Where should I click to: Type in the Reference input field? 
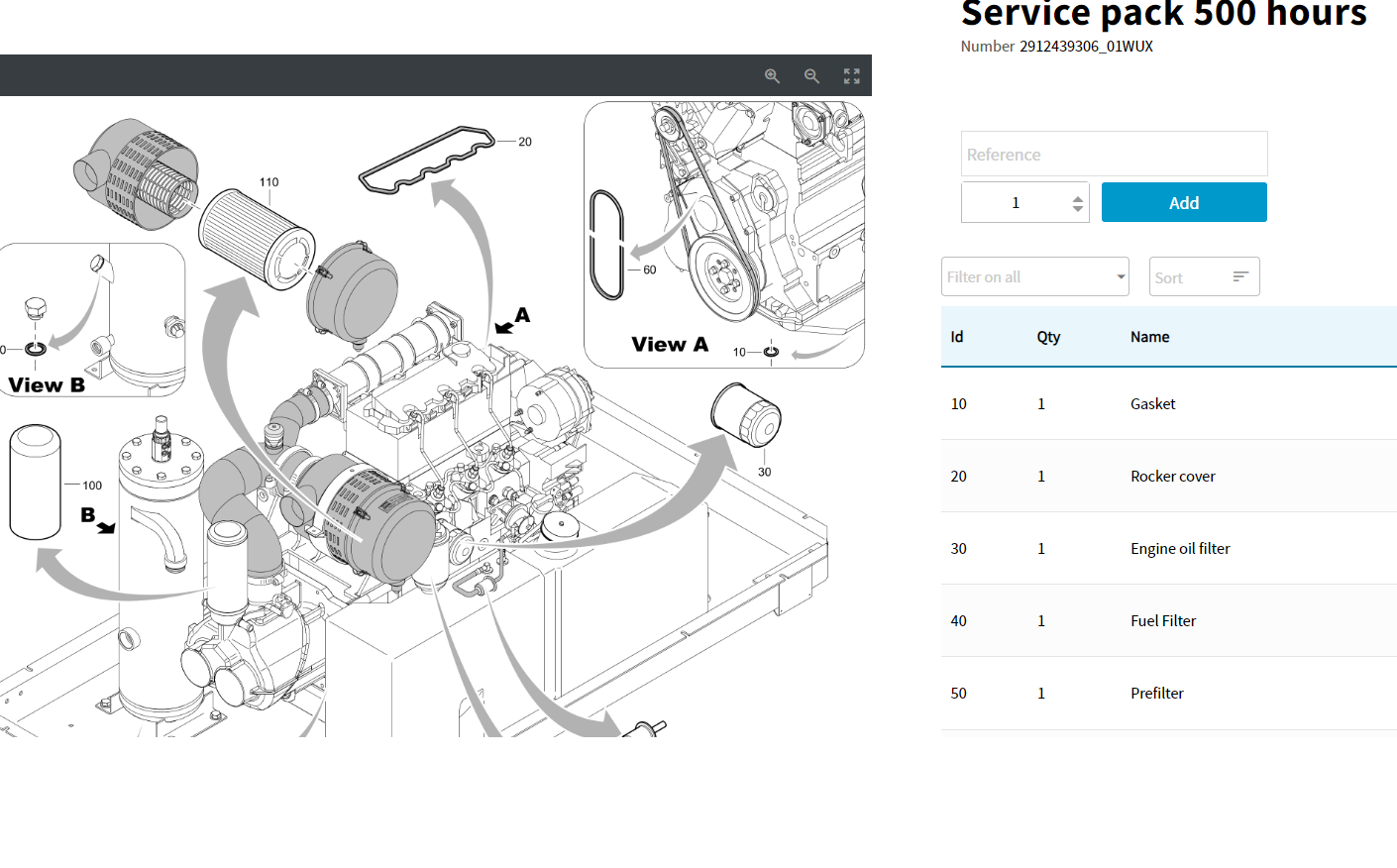[1114, 155]
